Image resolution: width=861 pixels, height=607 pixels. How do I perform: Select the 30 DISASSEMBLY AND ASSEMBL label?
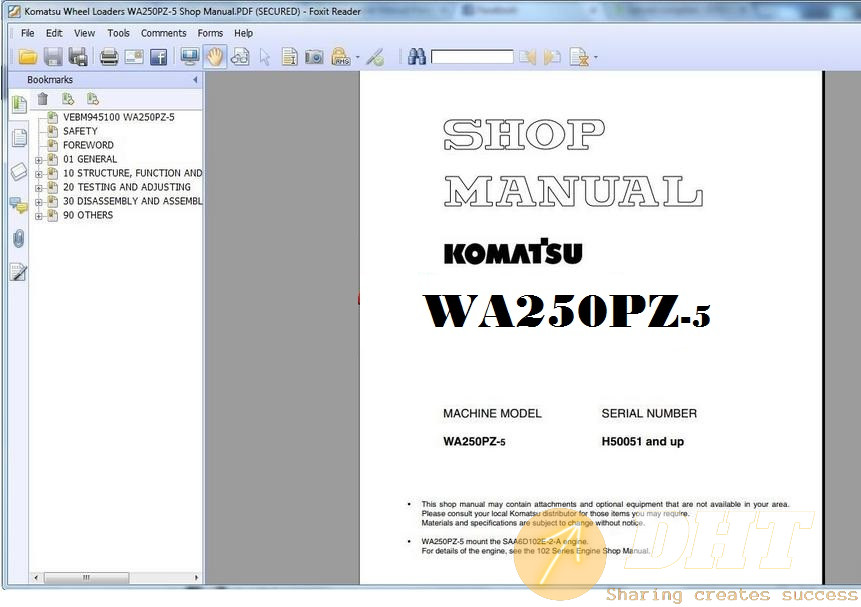click(x=132, y=201)
